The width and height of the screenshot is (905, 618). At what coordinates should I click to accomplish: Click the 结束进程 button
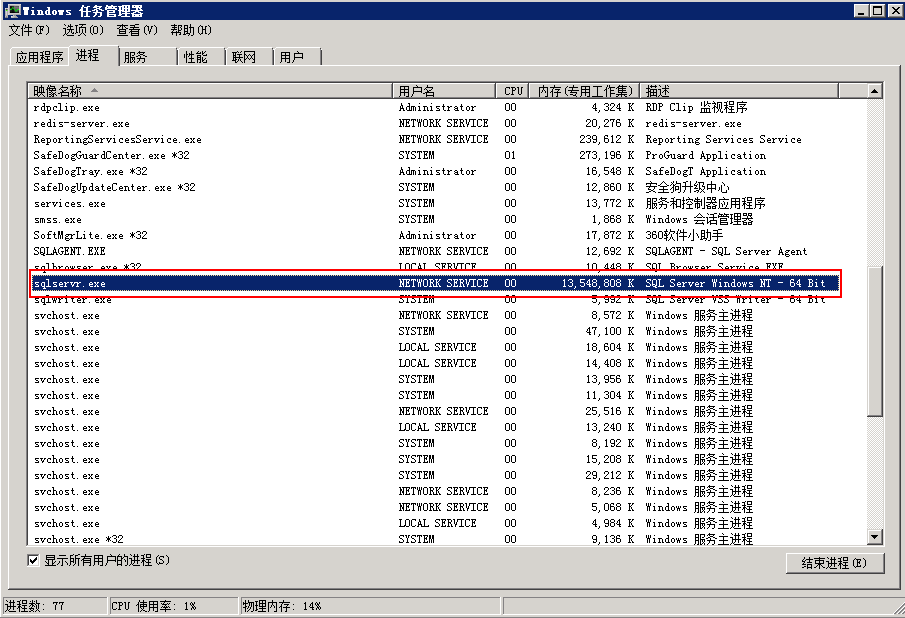coord(835,563)
